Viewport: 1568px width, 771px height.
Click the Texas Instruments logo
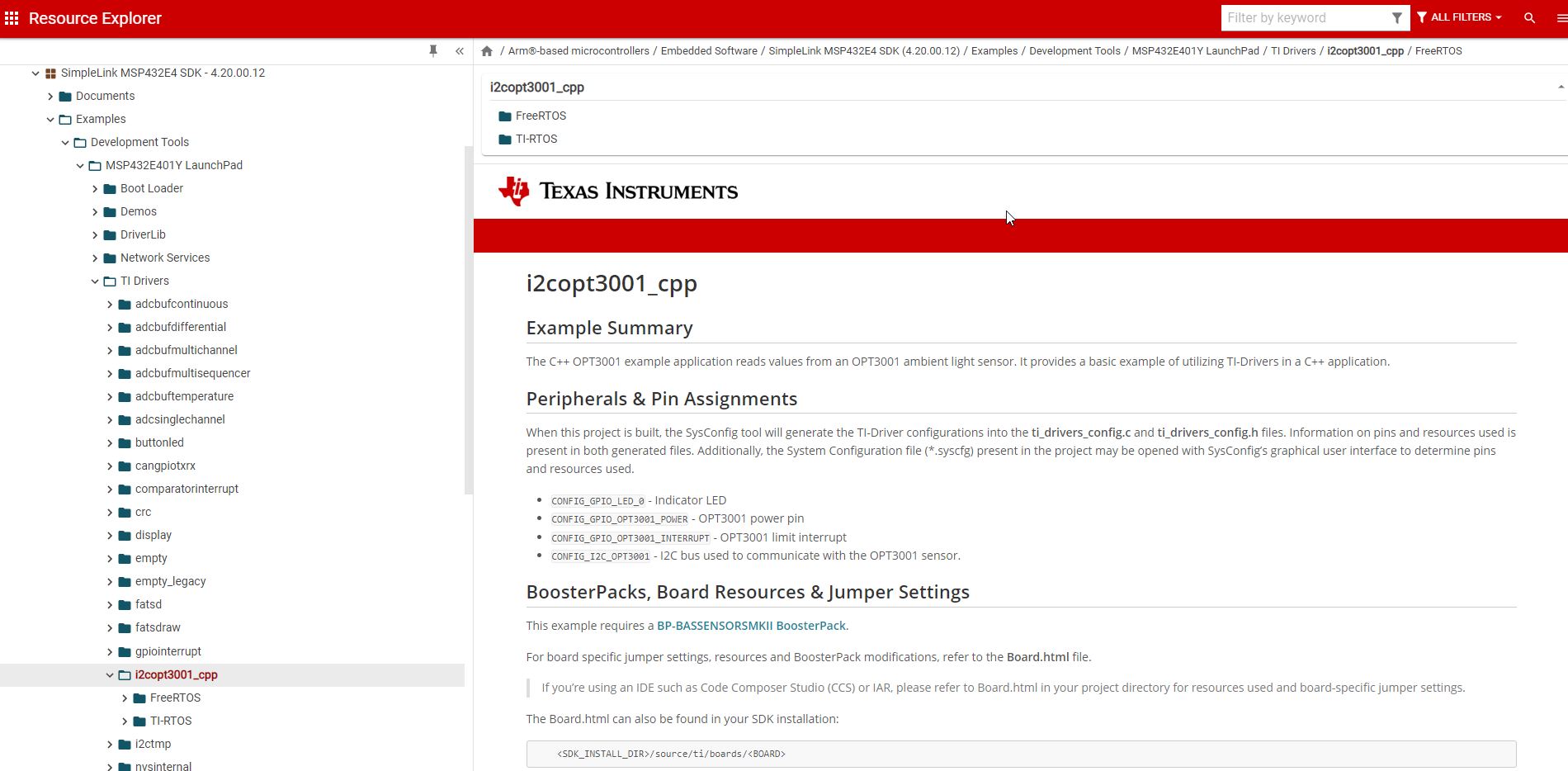[617, 192]
